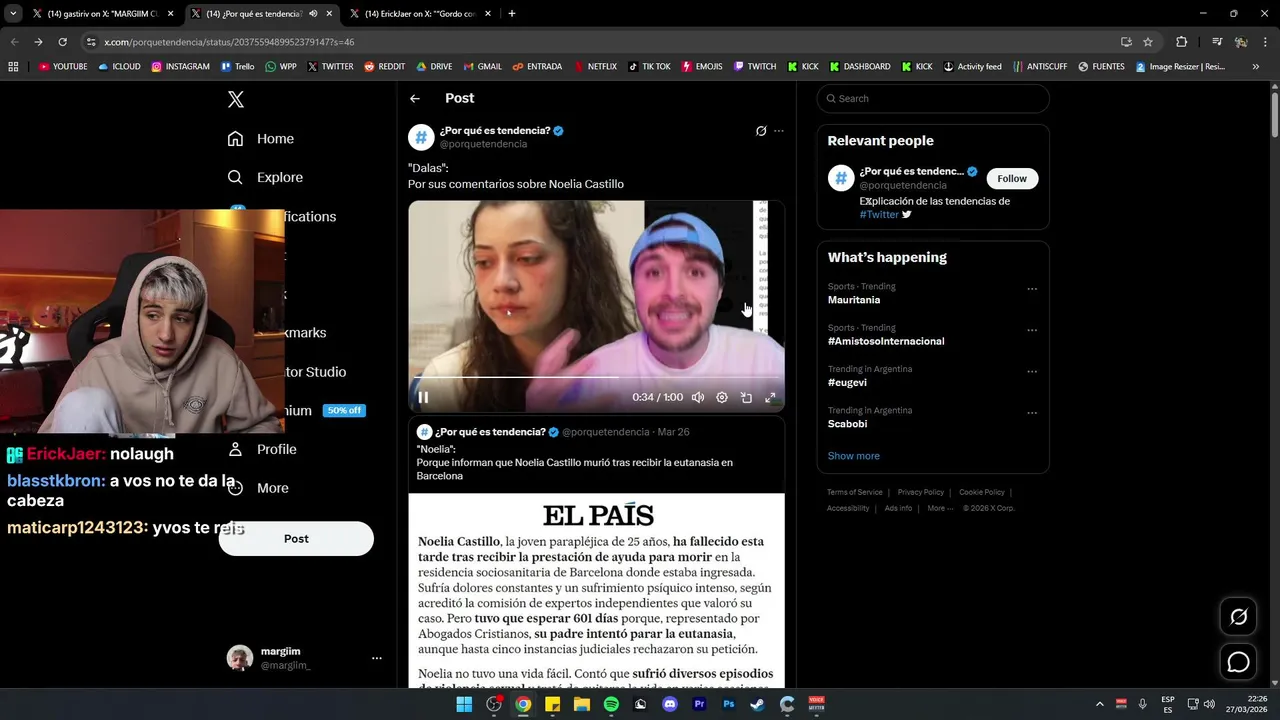Open Activity feed bookmark
The width and height of the screenshot is (1280, 720).
972,67
